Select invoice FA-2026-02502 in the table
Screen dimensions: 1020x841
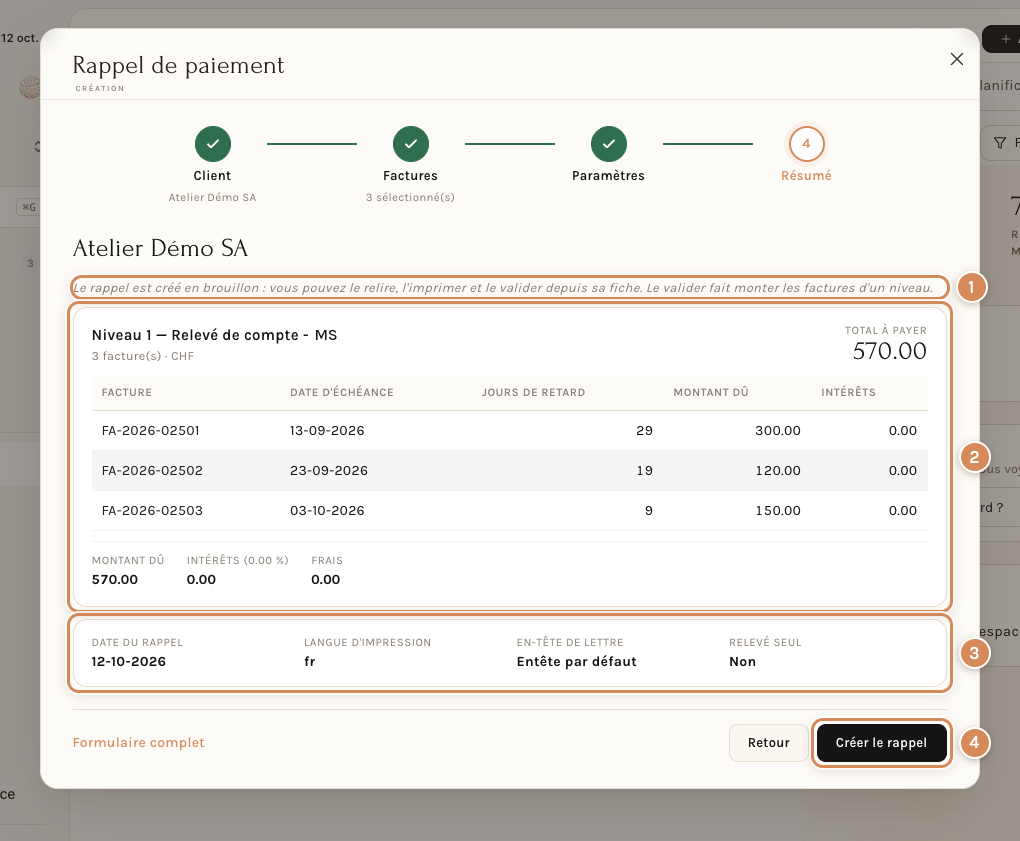click(x=152, y=470)
